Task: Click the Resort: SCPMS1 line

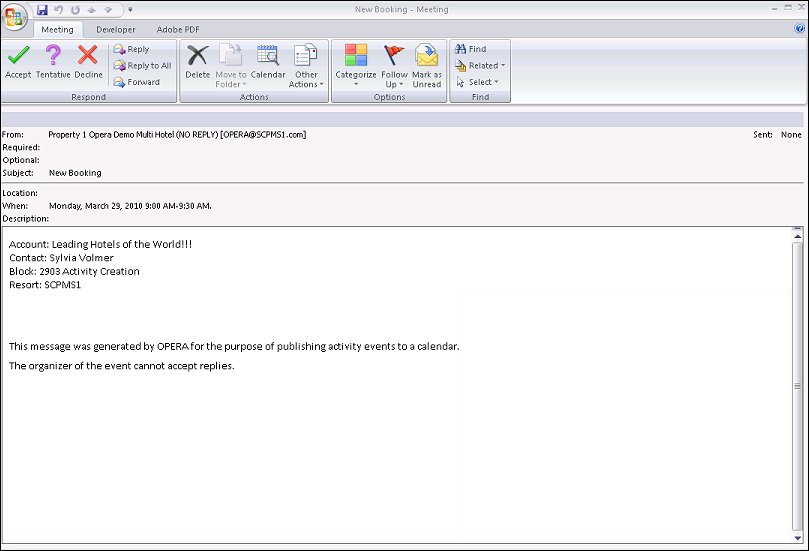Action: tap(45, 285)
